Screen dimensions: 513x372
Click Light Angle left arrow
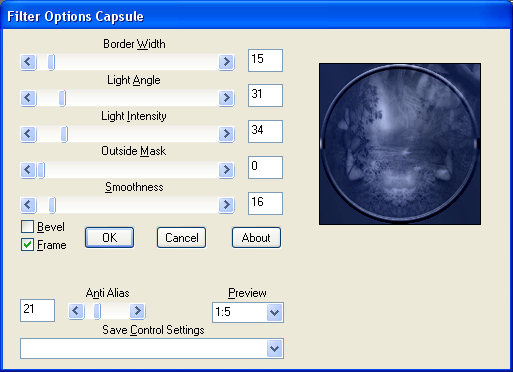(x=28, y=98)
